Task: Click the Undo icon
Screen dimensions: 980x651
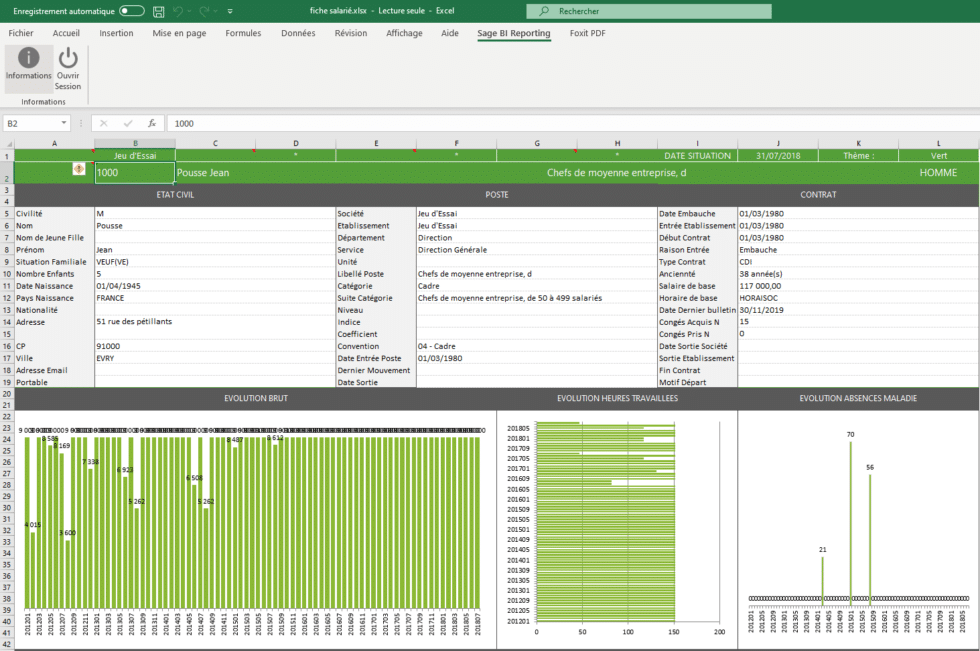Action: tap(177, 11)
